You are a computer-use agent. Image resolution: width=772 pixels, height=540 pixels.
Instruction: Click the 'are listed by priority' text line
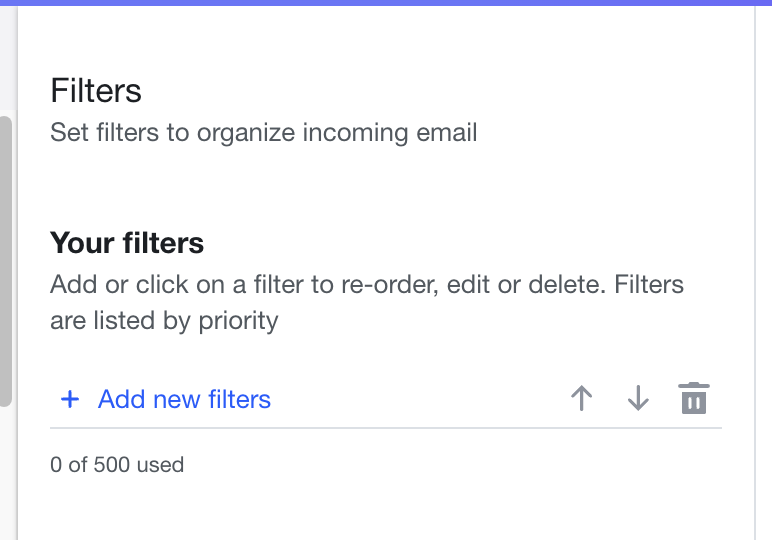[x=164, y=321]
